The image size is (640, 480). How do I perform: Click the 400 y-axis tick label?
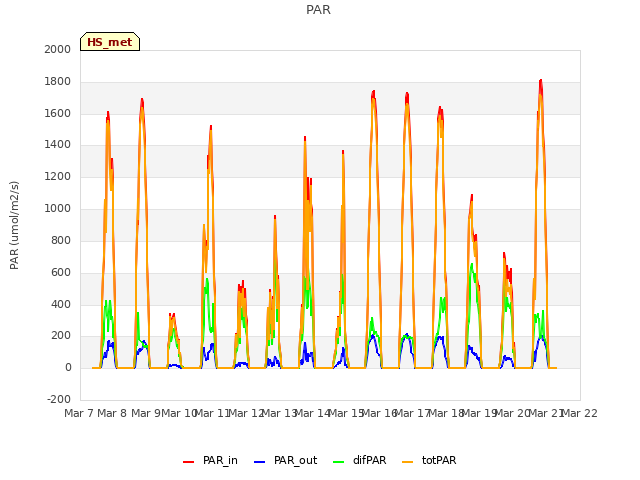(61, 304)
